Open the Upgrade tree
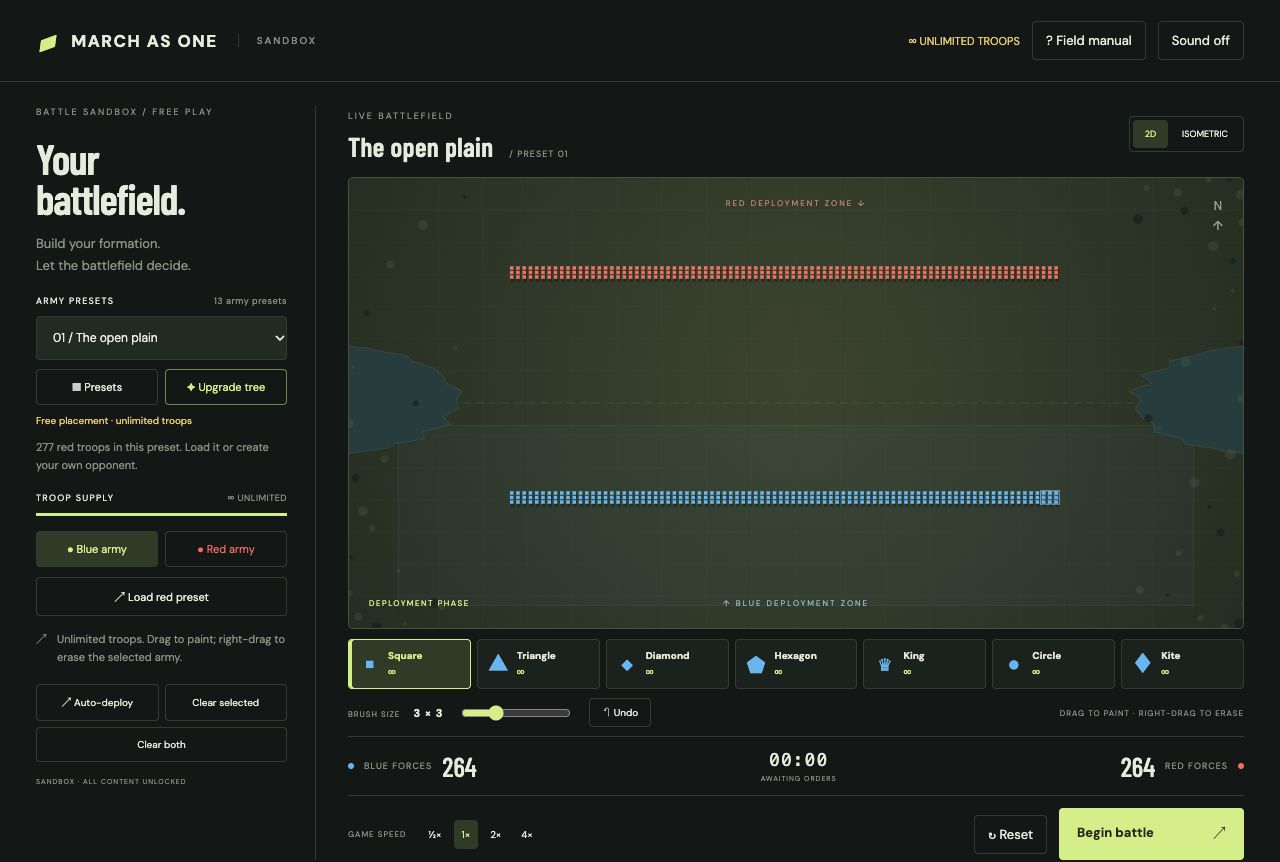The width and height of the screenshot is (1280, 862). coord(226,387)
